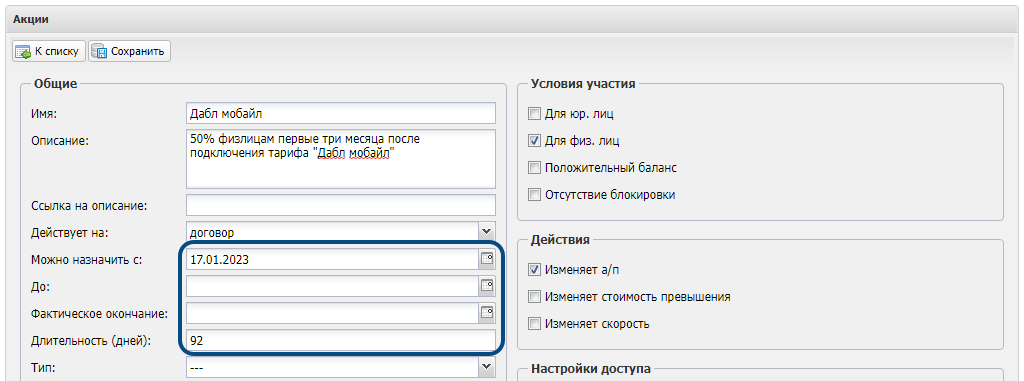Expand the 'Действует на' dropdown arrow

click(x=487, y=232)
